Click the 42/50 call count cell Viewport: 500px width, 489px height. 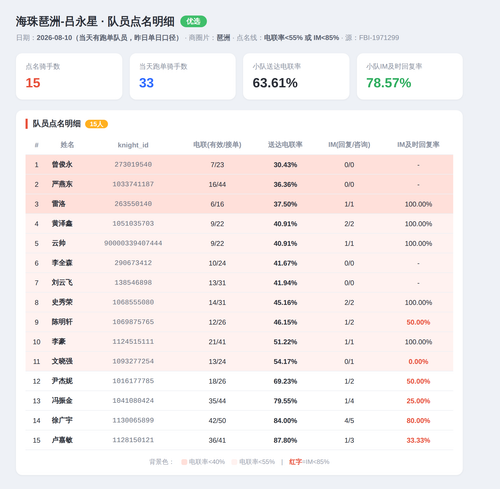click(x=217, y=420)
